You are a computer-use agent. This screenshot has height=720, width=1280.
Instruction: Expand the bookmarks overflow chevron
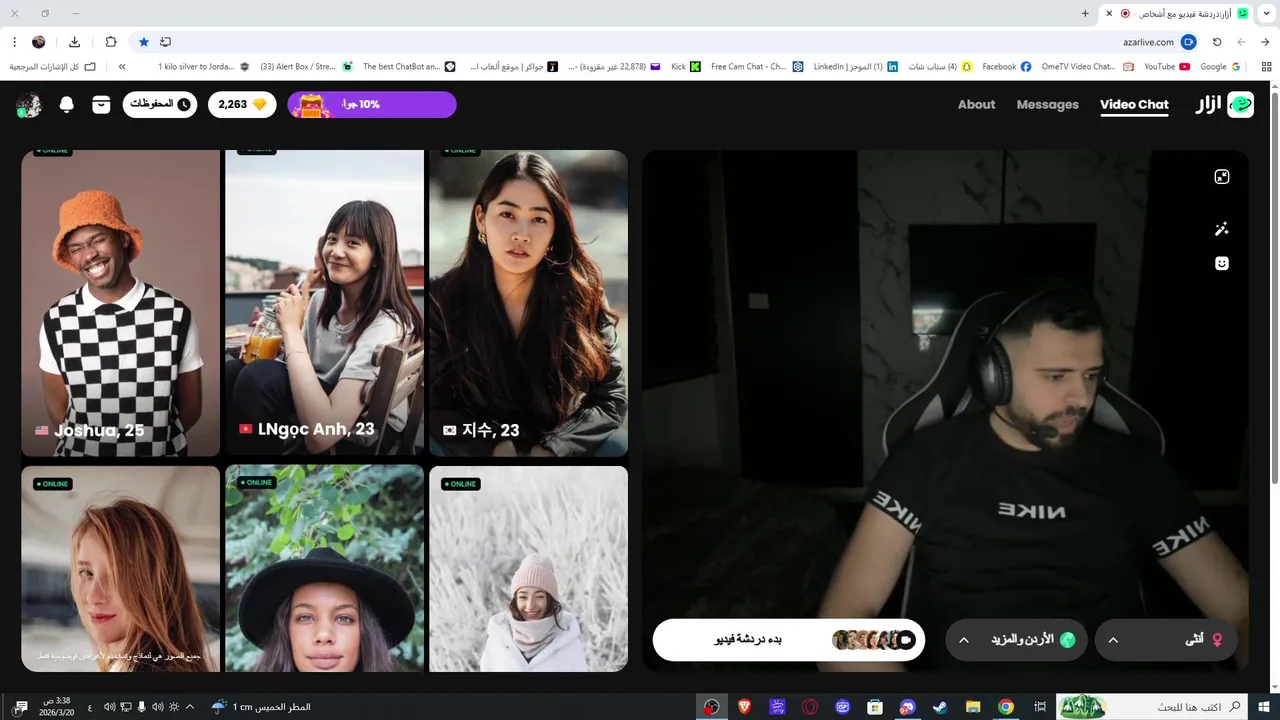pos(122,66)
